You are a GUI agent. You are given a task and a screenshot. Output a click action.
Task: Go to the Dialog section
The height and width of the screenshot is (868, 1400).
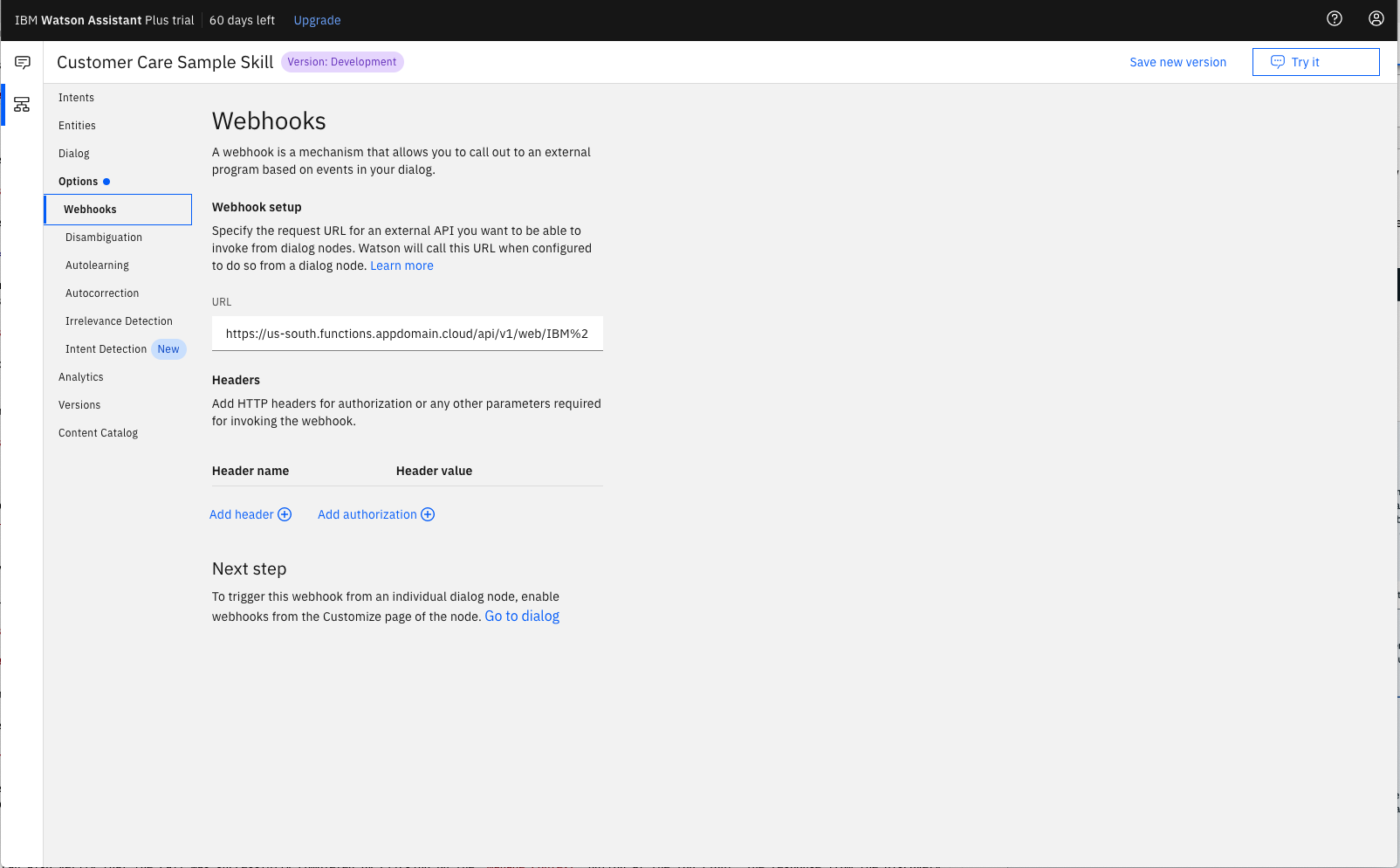coord(74,154)
